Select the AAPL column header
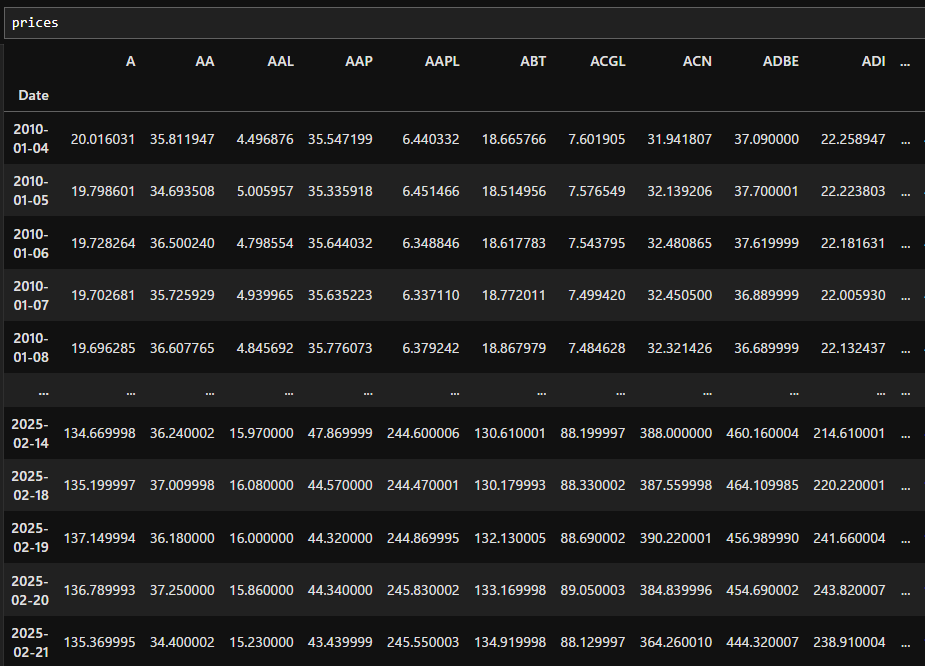The width and height of the screenshot is (925, 666). pyautogui.click(x=442, y=61)
